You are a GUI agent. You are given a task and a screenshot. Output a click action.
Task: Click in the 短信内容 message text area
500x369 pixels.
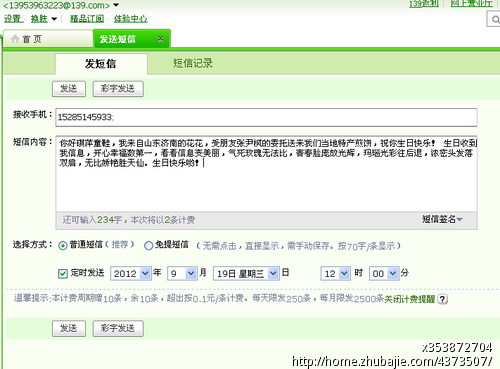(266, 173)
